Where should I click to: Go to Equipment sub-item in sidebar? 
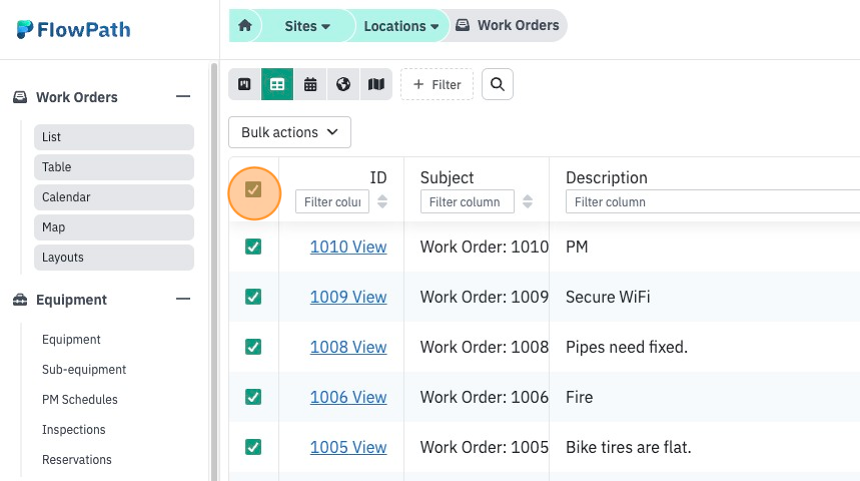[71, 339]
